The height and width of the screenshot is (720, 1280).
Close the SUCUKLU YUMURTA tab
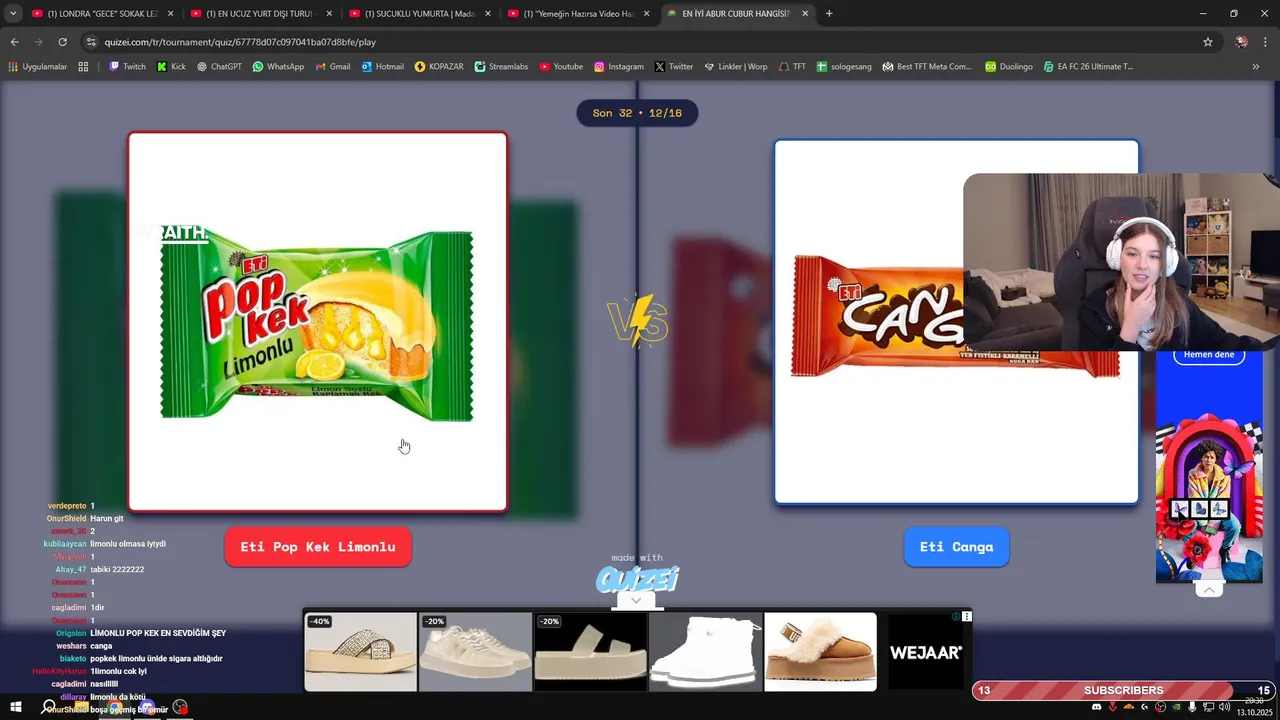tap(487, 14)
